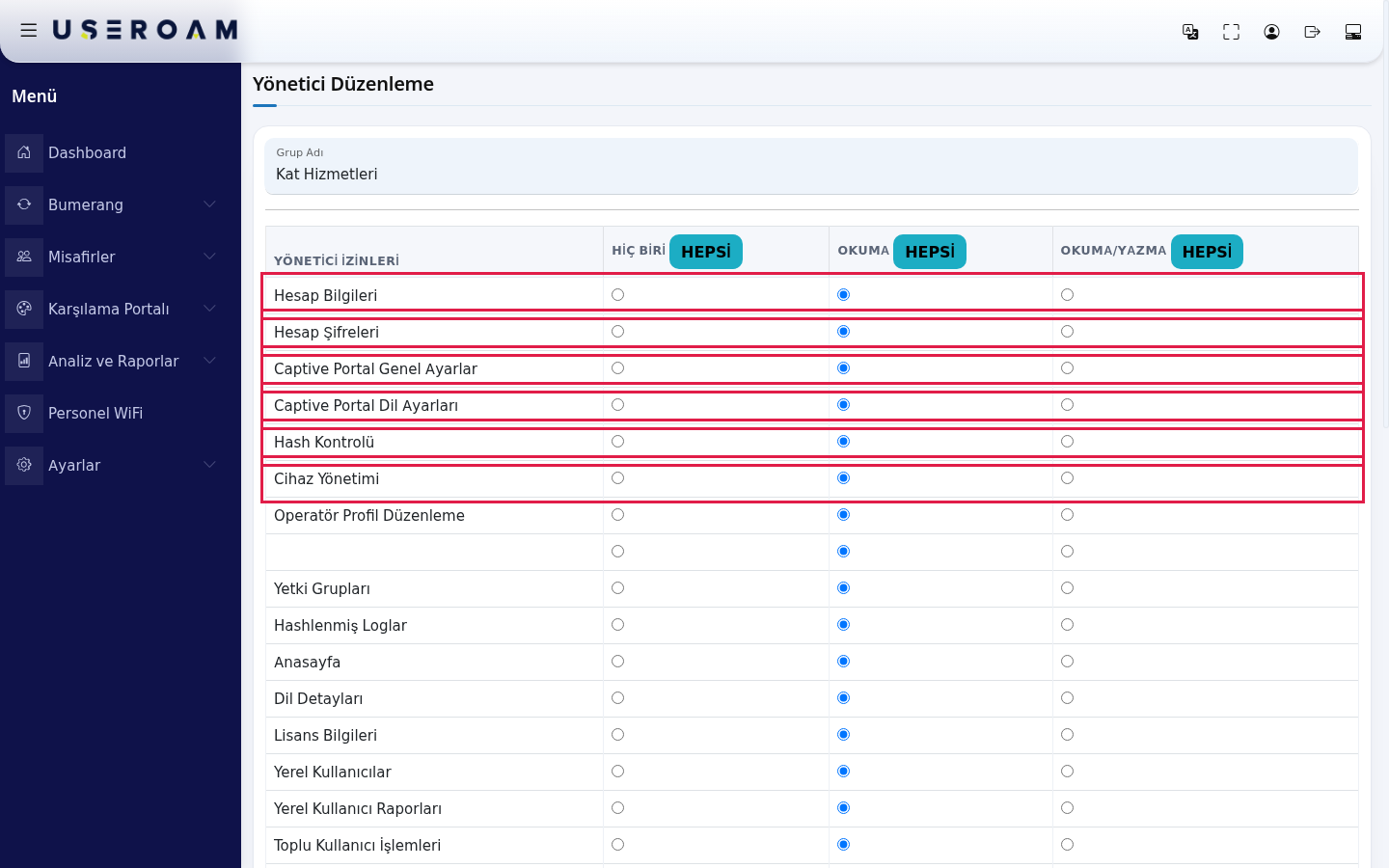Choose Okuma for Captive Portal Genel Ayarlar
The image size is (1389, 868).
[843, 368]
